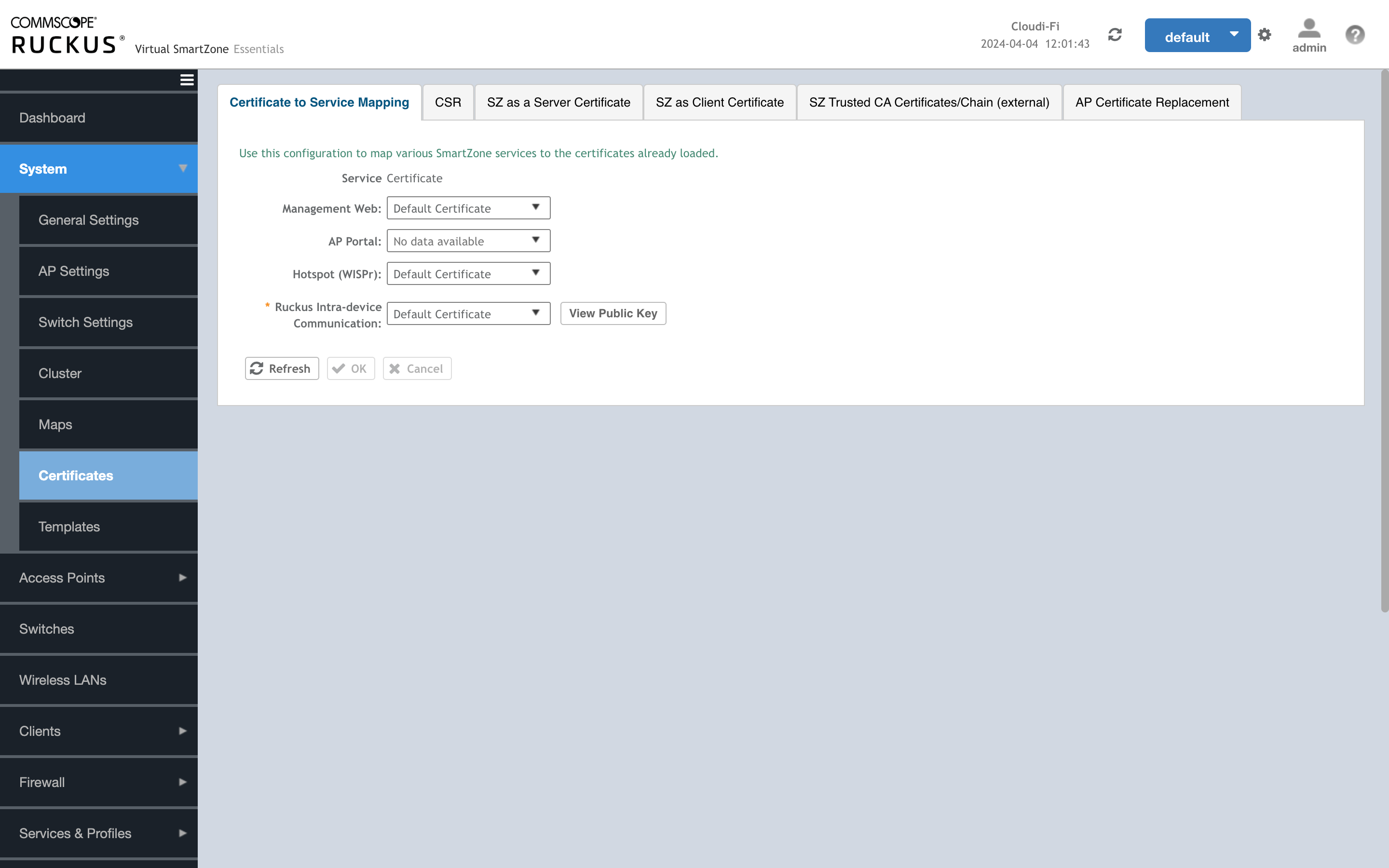This screenshot has height=868, width=1389.
Task: Click the View Public Key button
Action: point(613,313)
